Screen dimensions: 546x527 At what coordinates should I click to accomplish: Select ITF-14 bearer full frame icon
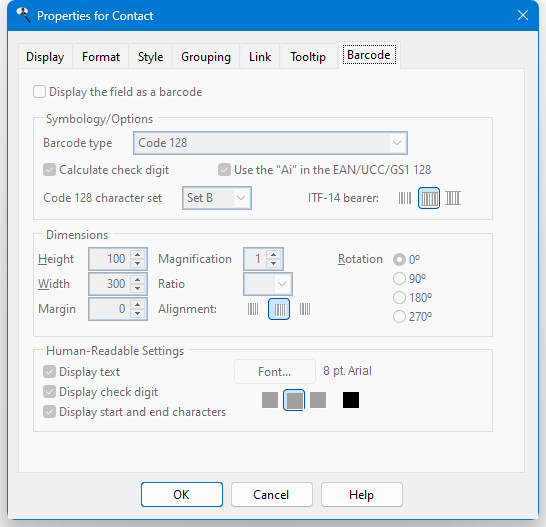point(429,198)
